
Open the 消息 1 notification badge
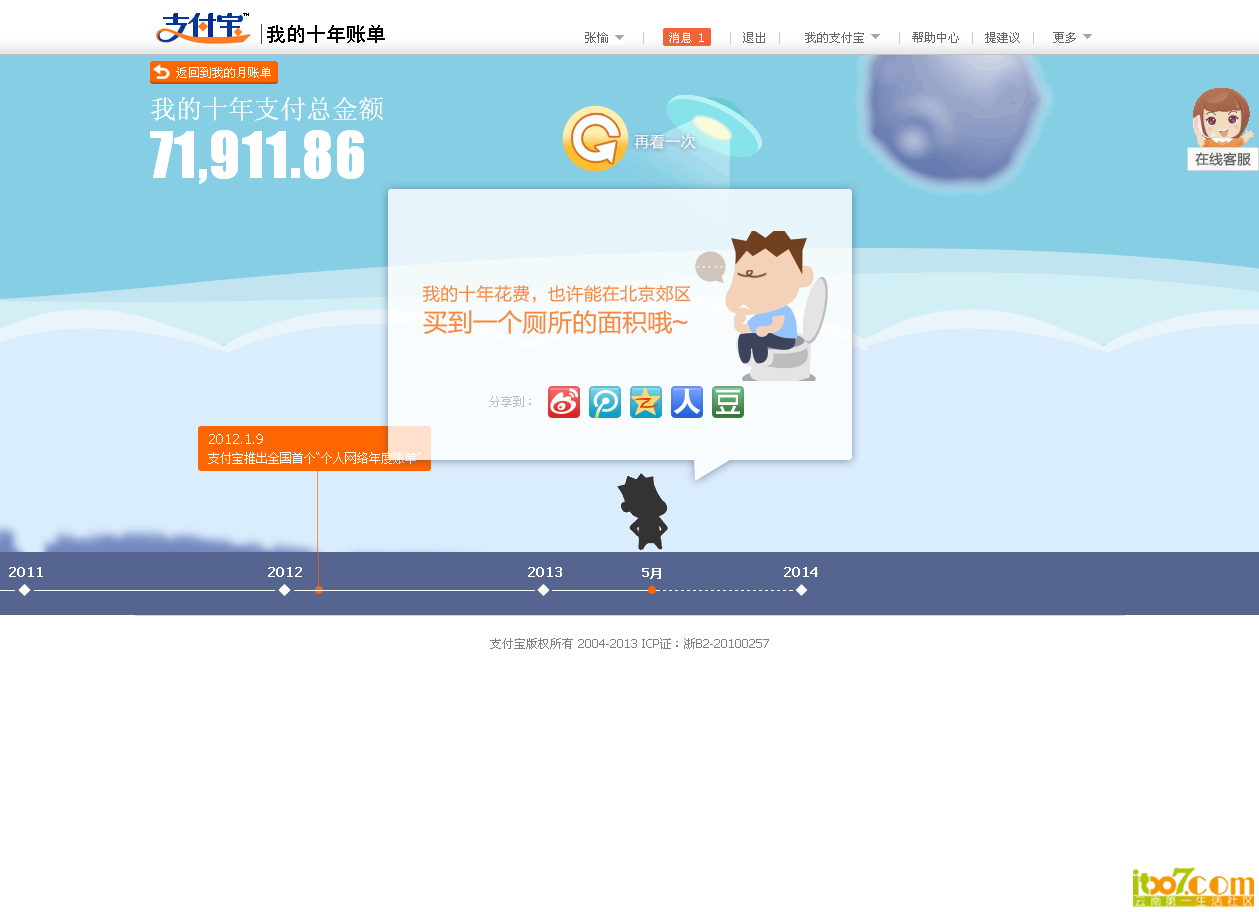[x=687, y=38]
